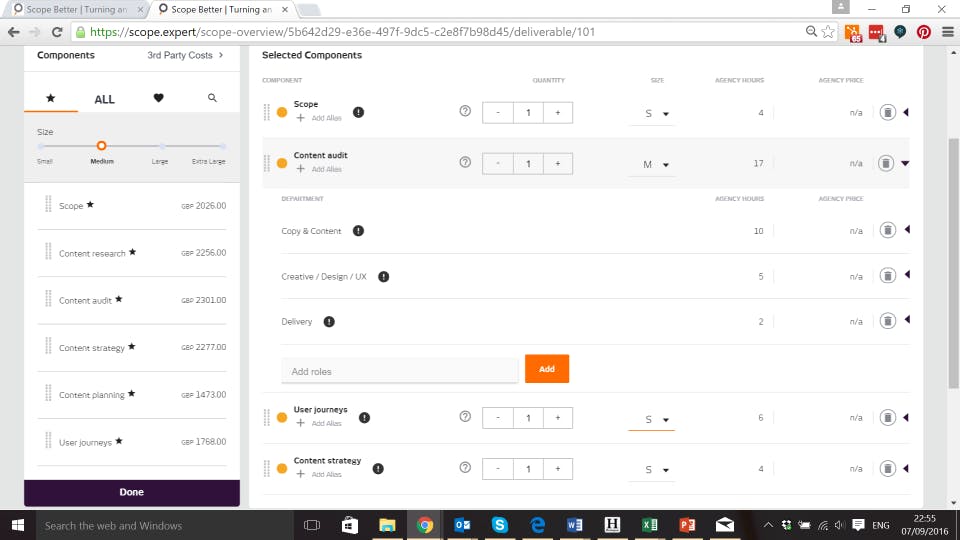Open Chrome menu hamburger icon
The height and width of the screenshot is (540, 960).
[x=947, y=32]
